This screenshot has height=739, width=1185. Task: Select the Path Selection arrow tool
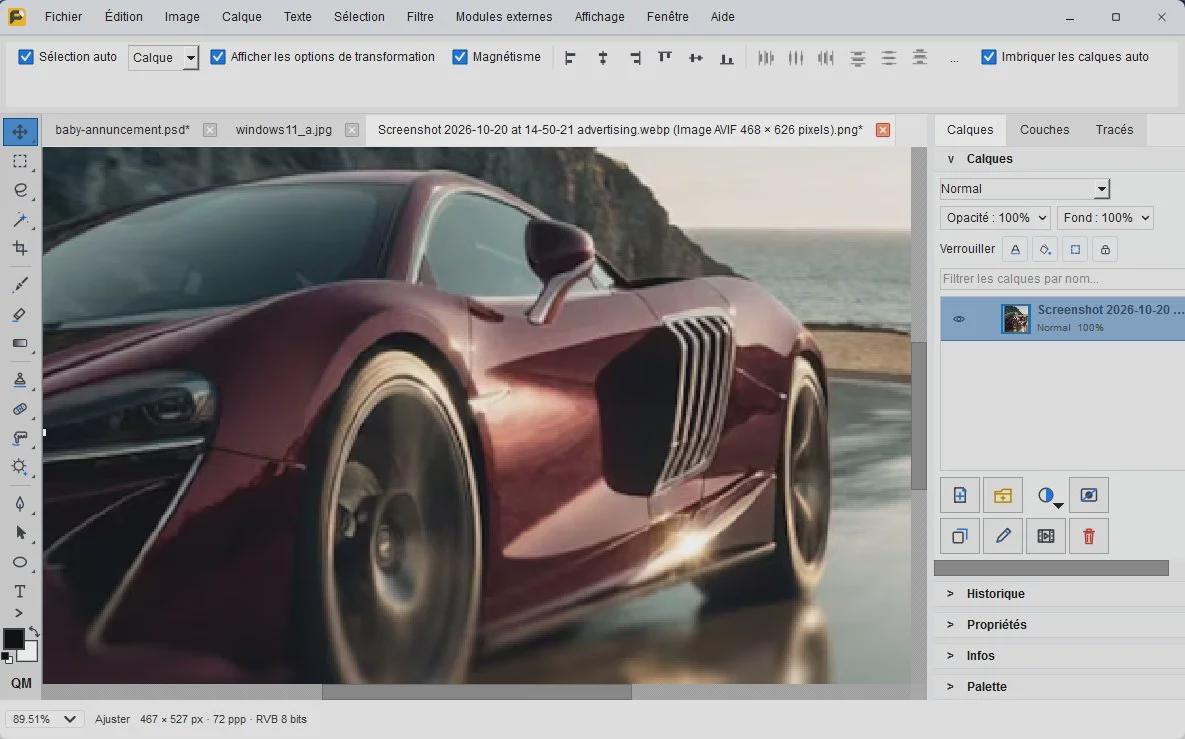(20, 533)
